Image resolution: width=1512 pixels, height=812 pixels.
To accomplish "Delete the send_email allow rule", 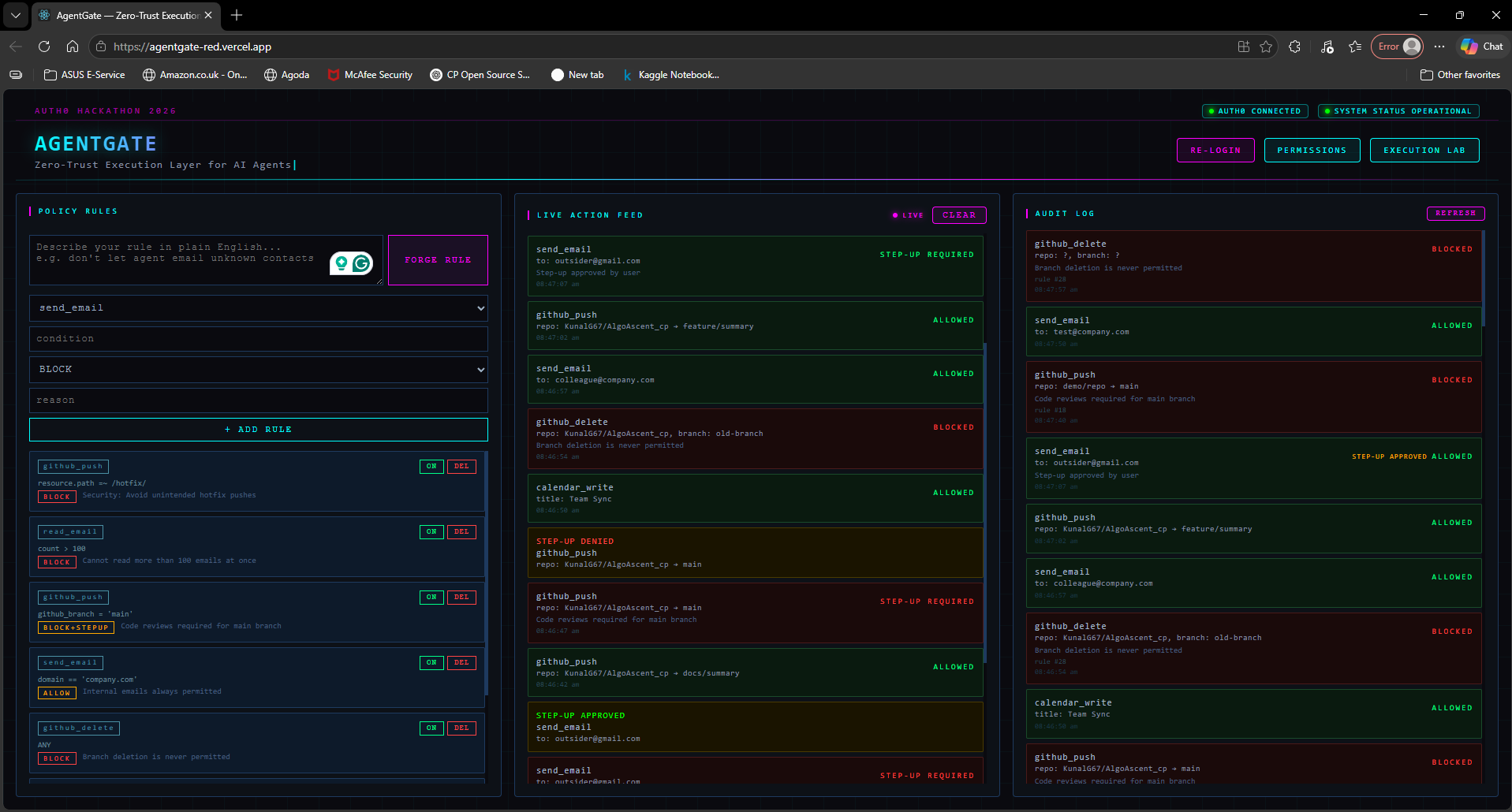I will tap(461, 663).
